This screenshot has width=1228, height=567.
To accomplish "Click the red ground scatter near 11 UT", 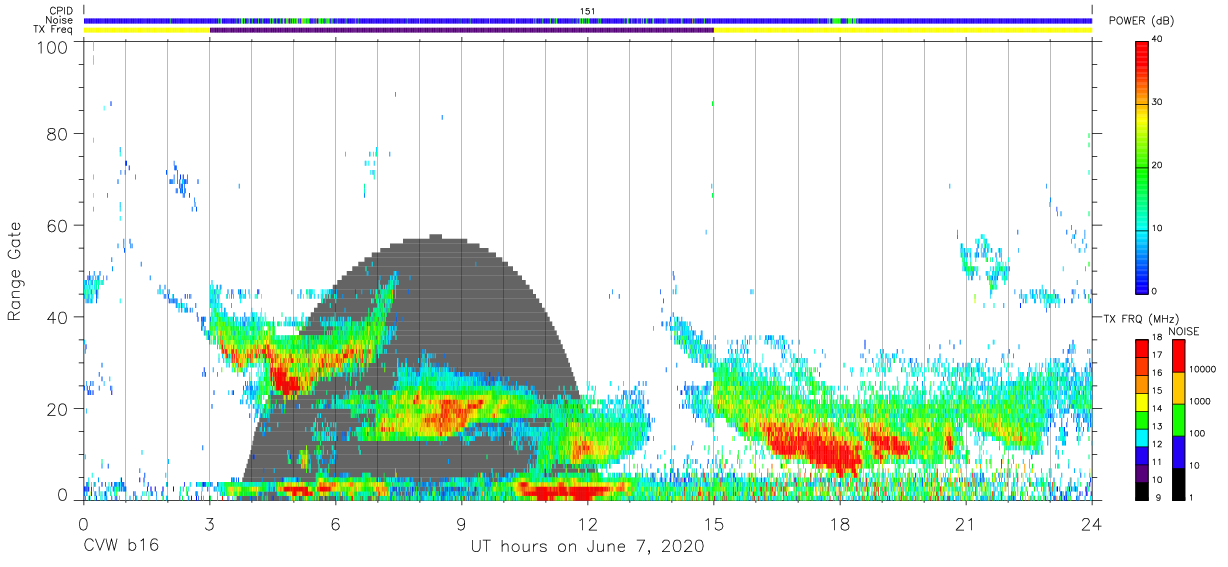I will coord(560,490).
